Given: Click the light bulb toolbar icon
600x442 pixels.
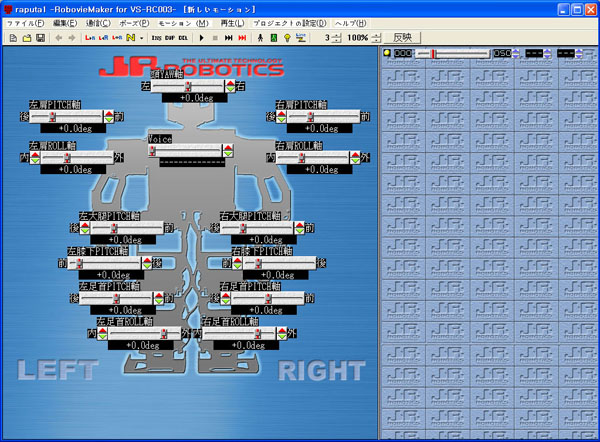Looking at the screenshot, I should point(286,37).
